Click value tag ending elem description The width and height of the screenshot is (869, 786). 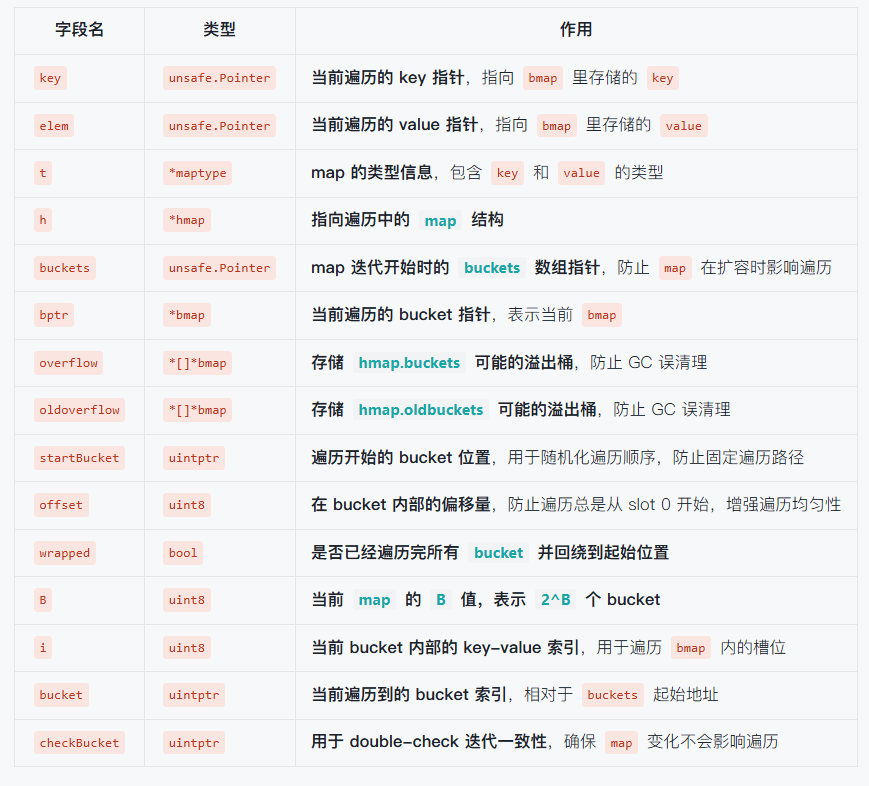[683, 126]
